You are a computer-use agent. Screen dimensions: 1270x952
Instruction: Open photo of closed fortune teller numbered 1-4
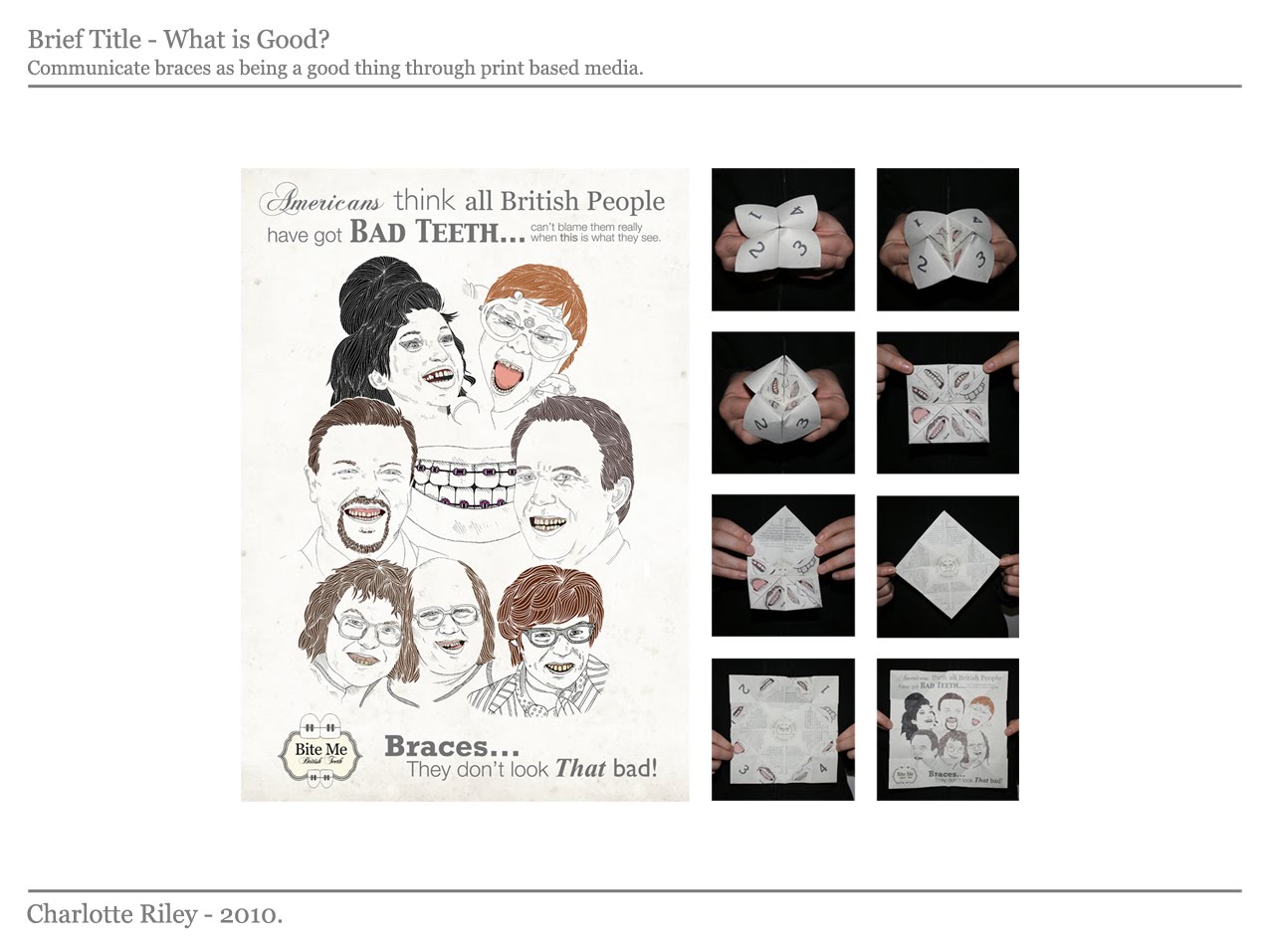[783, 240]
